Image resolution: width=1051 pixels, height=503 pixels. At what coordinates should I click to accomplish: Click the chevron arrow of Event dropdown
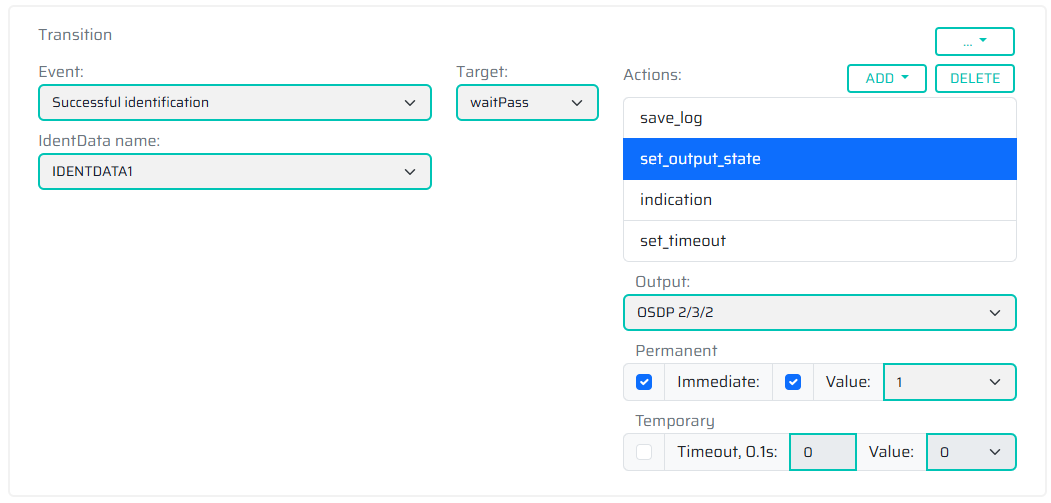pos(410,102)
